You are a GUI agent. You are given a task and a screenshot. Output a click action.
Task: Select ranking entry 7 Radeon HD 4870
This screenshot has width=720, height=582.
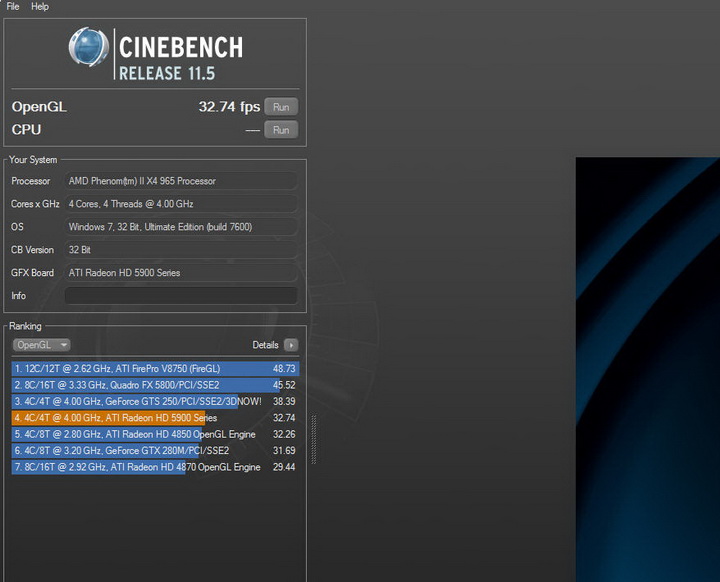click(155, 467)
